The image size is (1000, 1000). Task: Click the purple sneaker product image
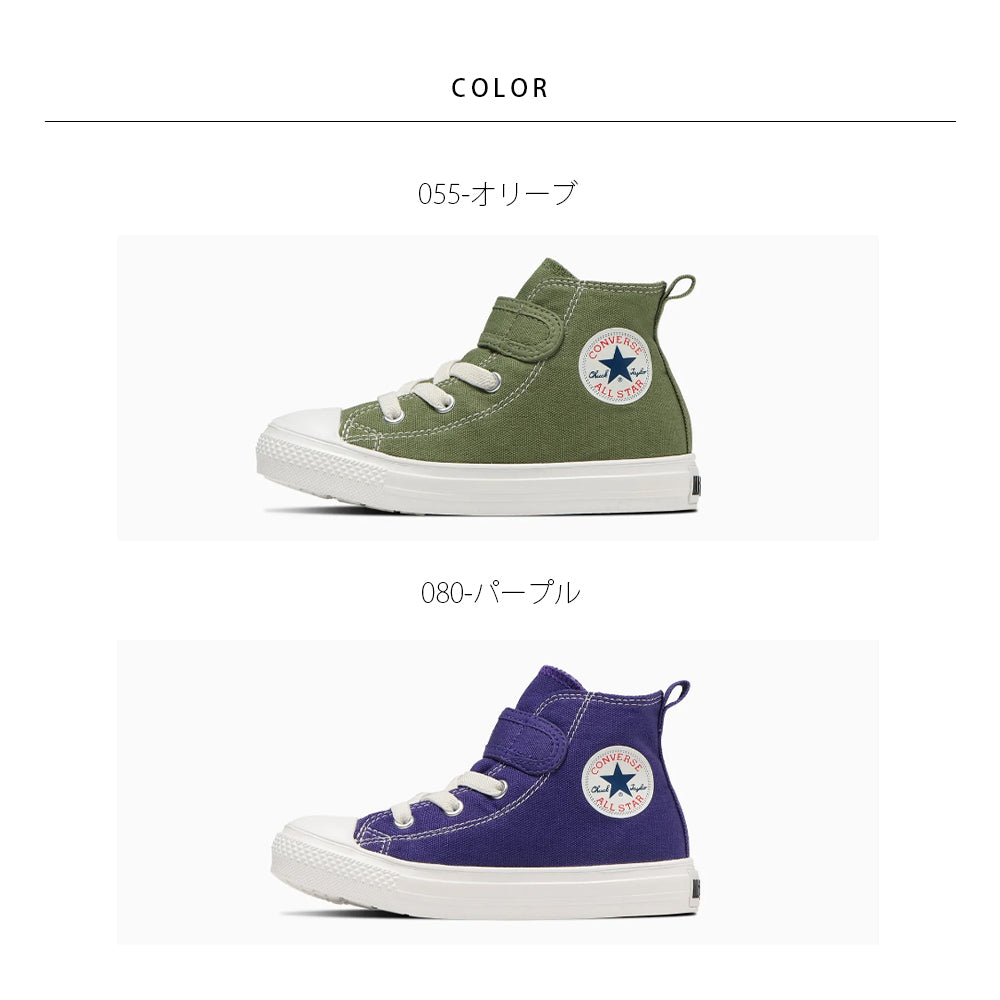click(x=497, y=792)
